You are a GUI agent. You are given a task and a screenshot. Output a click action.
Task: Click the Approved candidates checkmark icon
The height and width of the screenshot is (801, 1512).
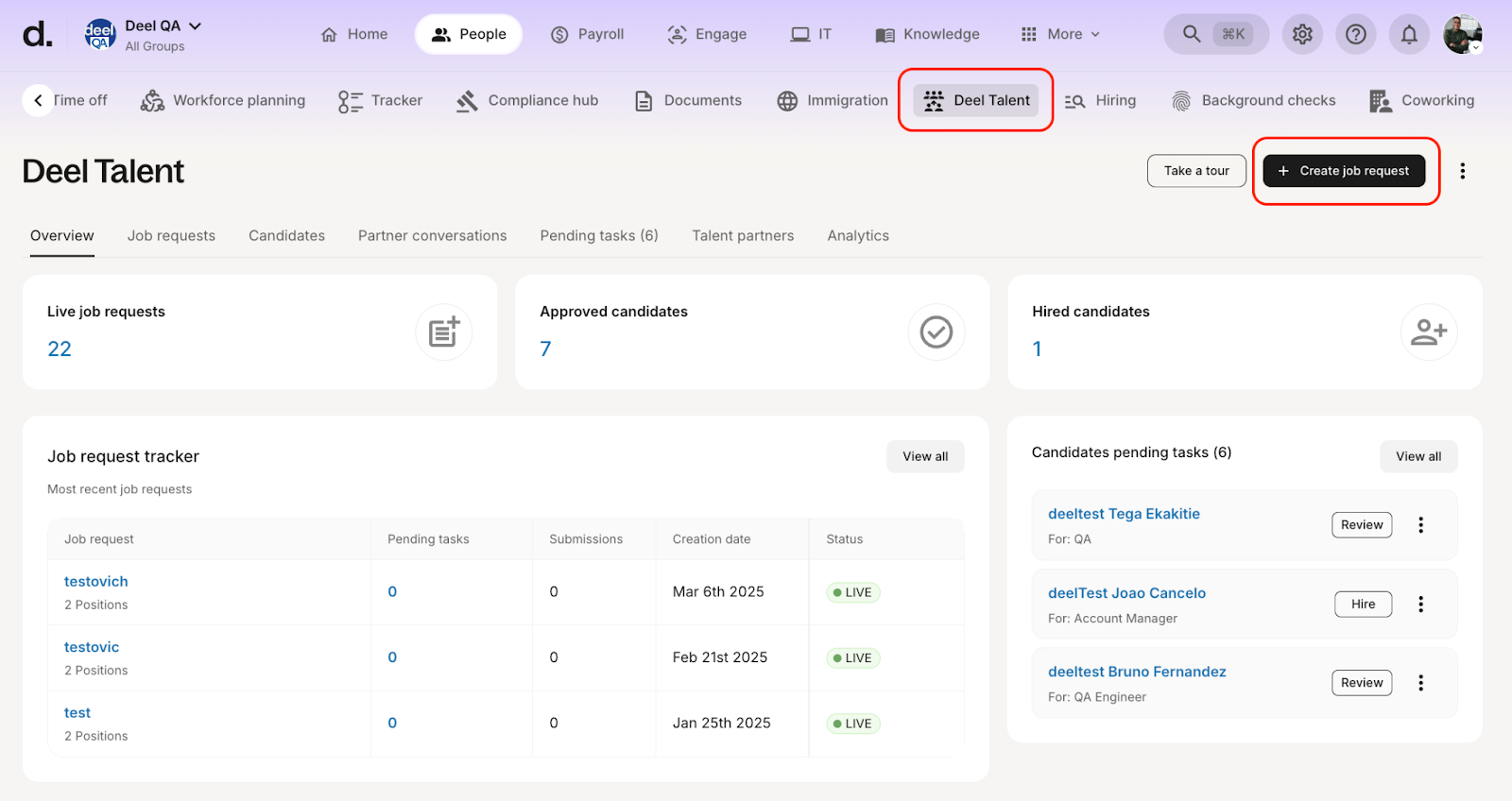coord(936,332)
